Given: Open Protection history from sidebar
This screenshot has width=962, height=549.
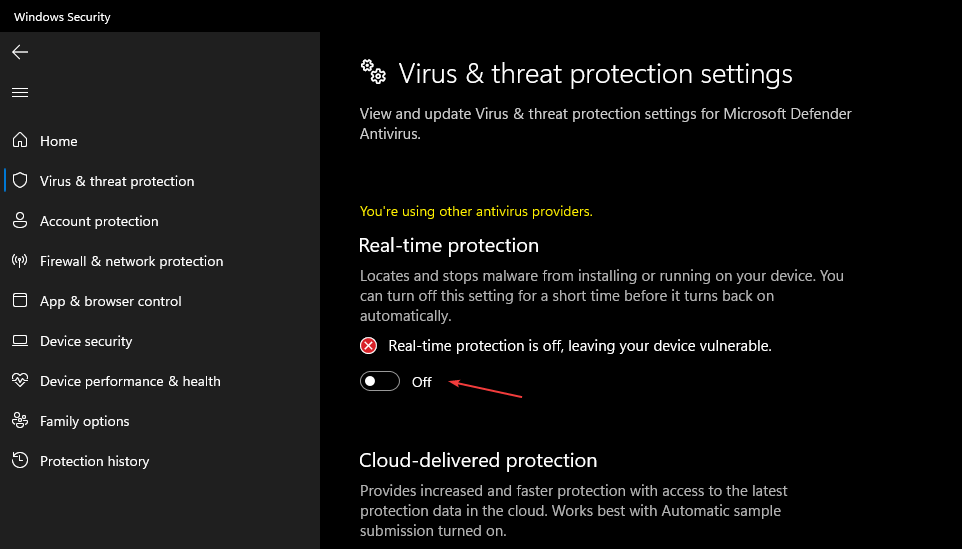Looking at the screenshot, I should point(94,461).
